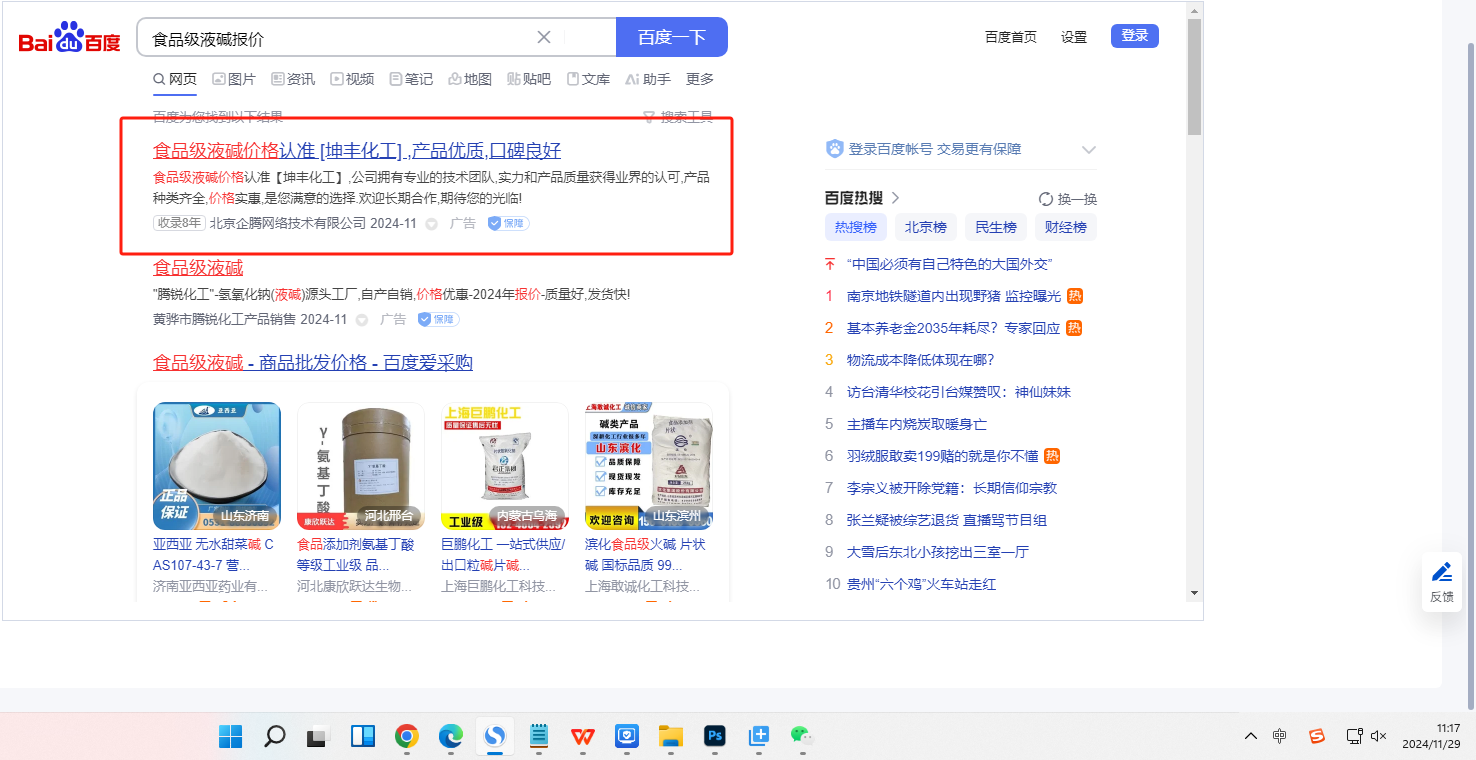Click the 北京企腾网络技术有限公司 source name

[x=288, y=223]
